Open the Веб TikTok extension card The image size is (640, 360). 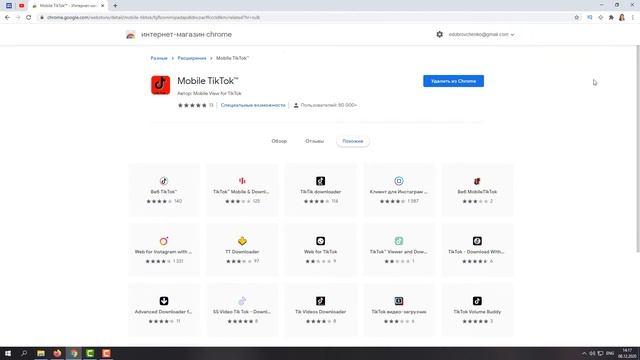pyautogui.click(x=164, y=190)
